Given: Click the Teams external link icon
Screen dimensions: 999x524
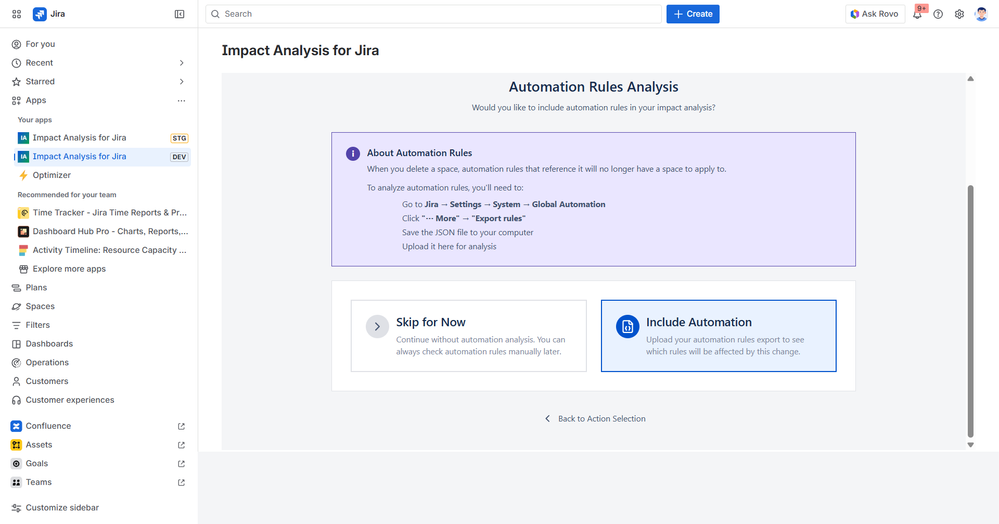Looking at the screenshot, I should pyautogui.click(x=182, y=483).
